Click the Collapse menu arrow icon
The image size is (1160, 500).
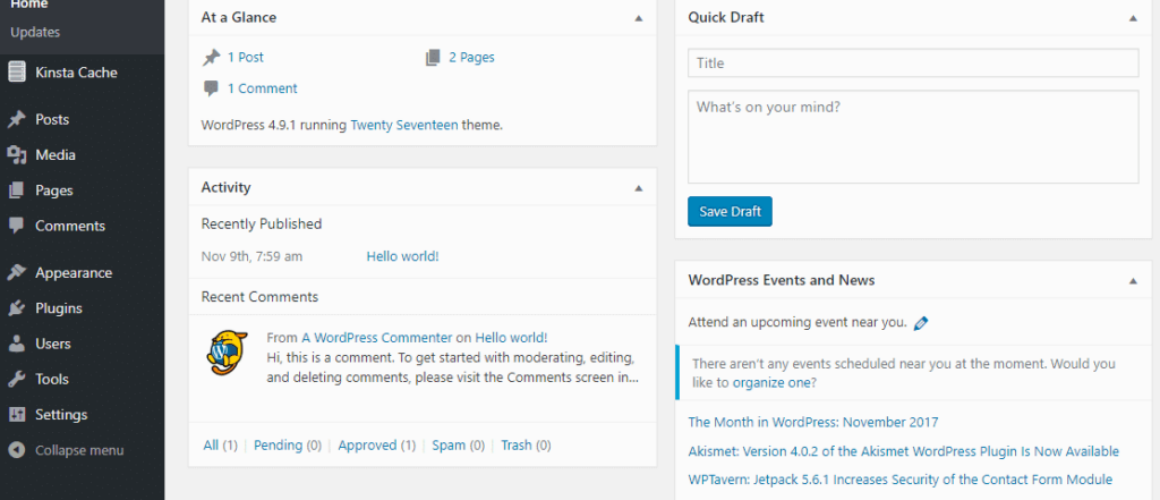click(17, 450)
